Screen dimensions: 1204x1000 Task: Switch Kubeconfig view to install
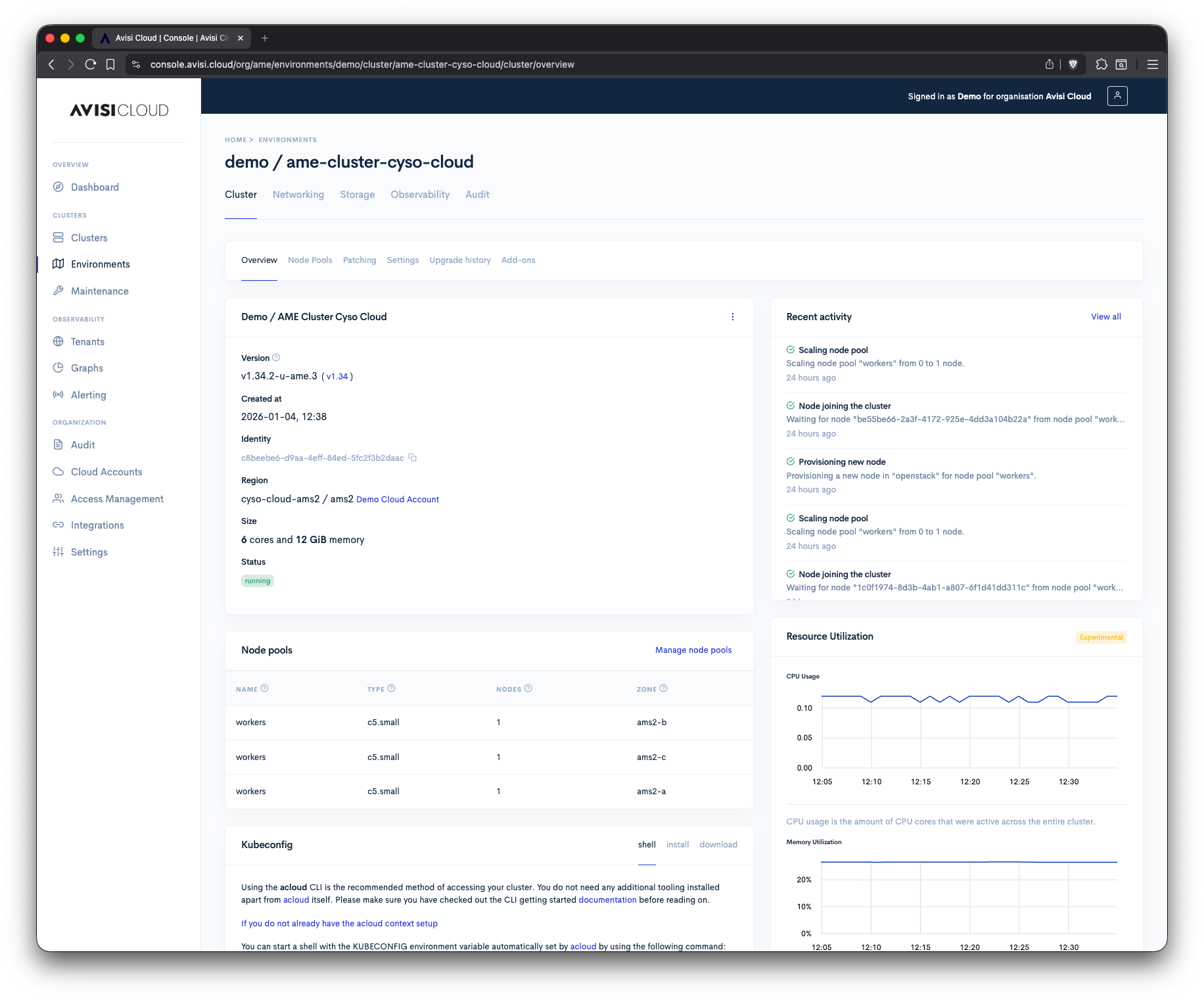tap(678, 844)
